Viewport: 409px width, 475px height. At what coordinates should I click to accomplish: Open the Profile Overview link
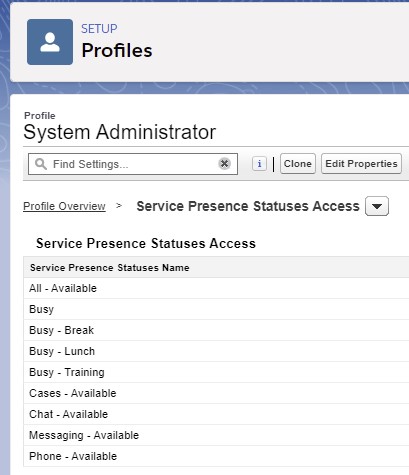coord(64,206)
